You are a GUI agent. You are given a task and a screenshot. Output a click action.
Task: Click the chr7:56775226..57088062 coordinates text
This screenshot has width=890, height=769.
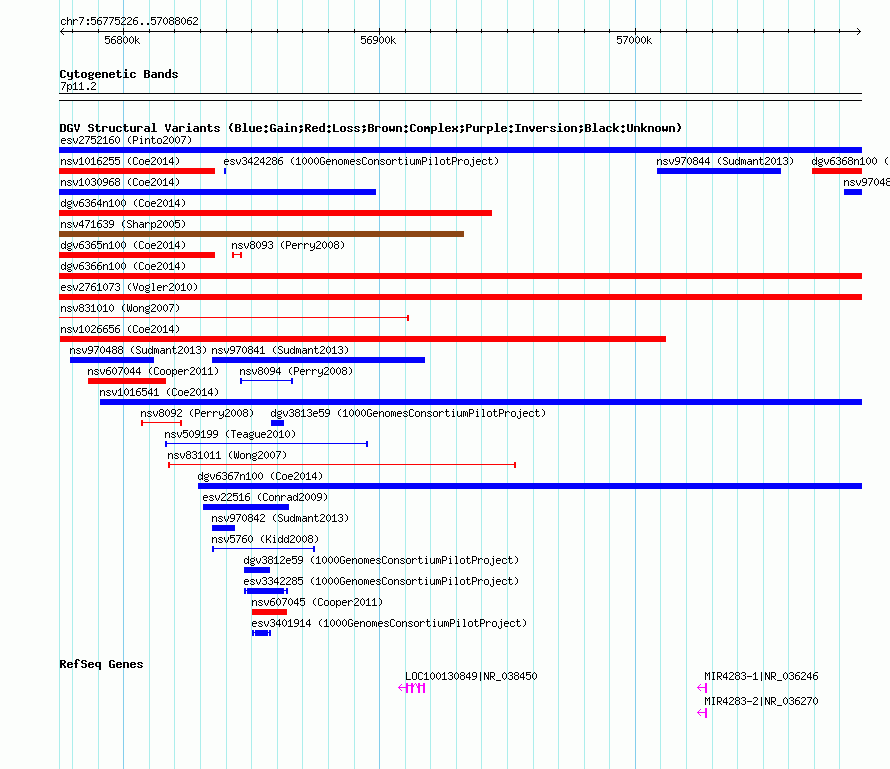coord(129,21)
